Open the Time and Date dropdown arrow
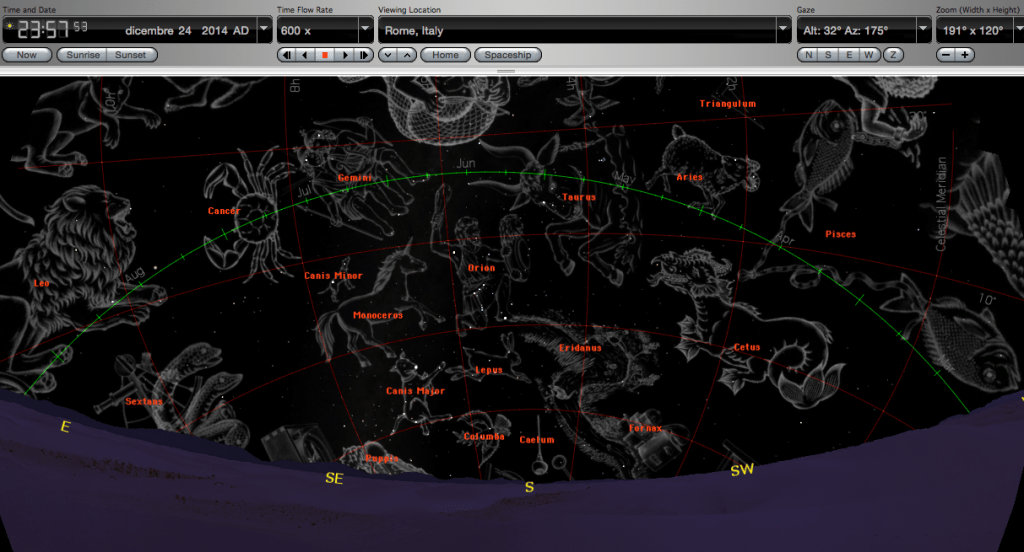 pos(264,30)
